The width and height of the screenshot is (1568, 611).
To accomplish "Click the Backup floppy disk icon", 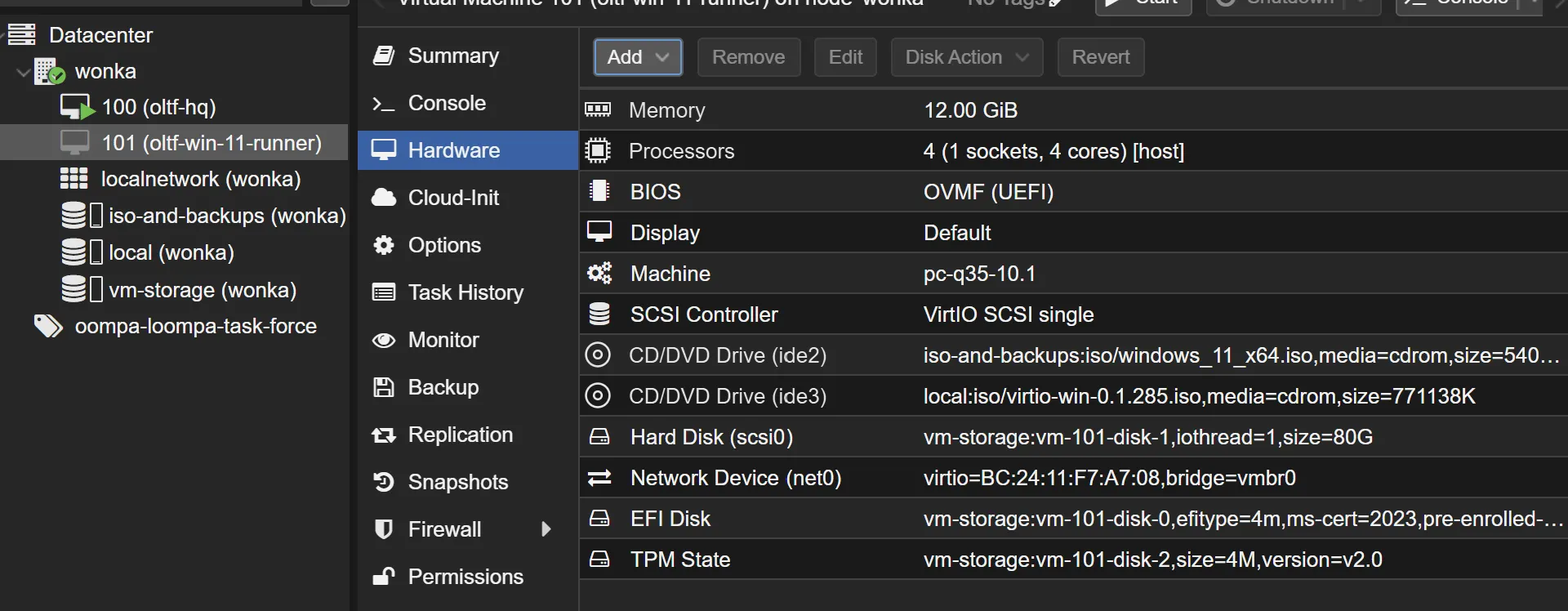I will 383,387.
